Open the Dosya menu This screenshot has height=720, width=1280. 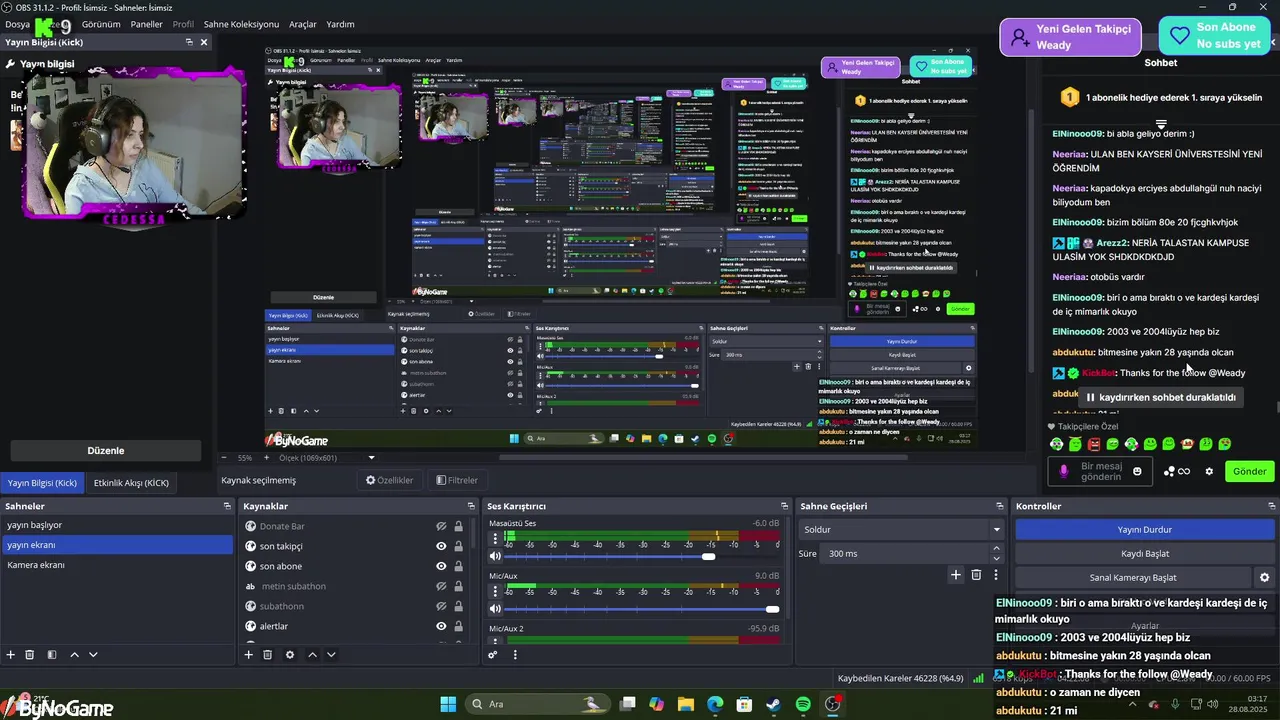pyautogui.click(x=17, y=24)
